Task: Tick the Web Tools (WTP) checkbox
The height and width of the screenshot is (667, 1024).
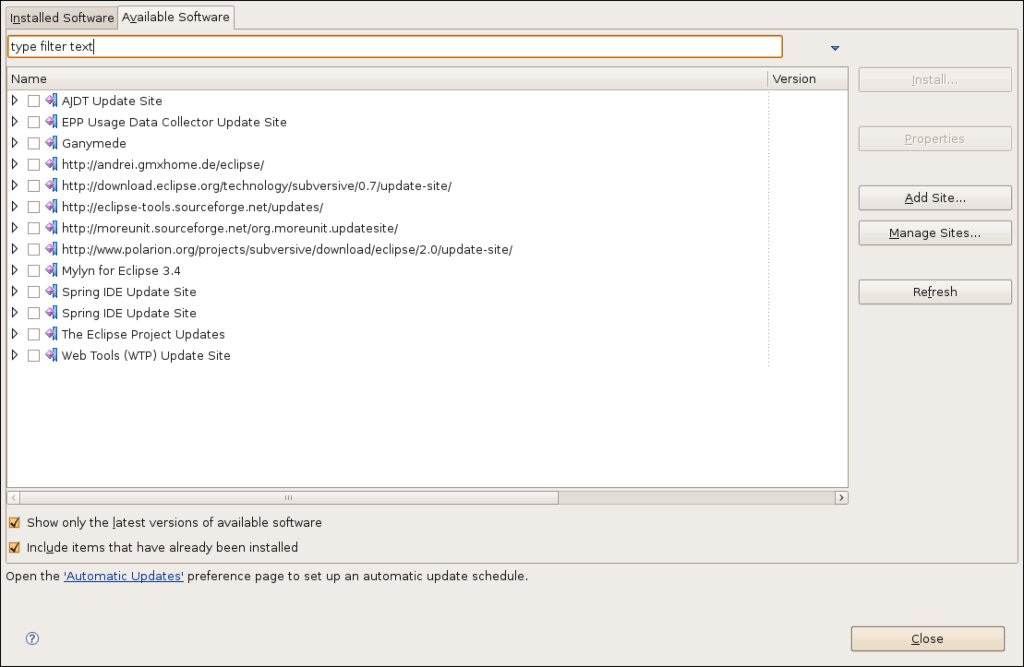Action: pos(34,355)
